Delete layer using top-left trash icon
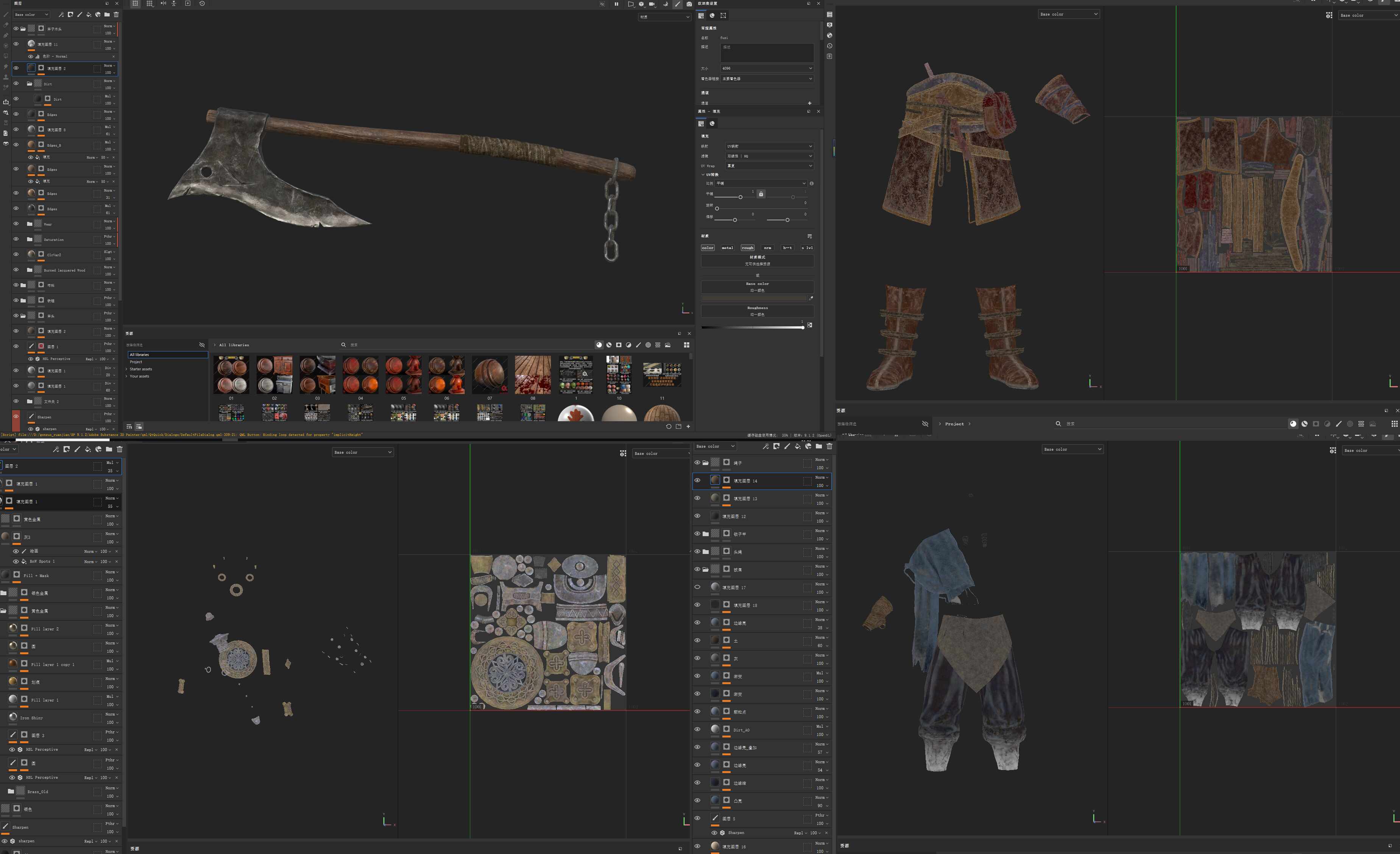1400x854 pixels. coord(116,15)
